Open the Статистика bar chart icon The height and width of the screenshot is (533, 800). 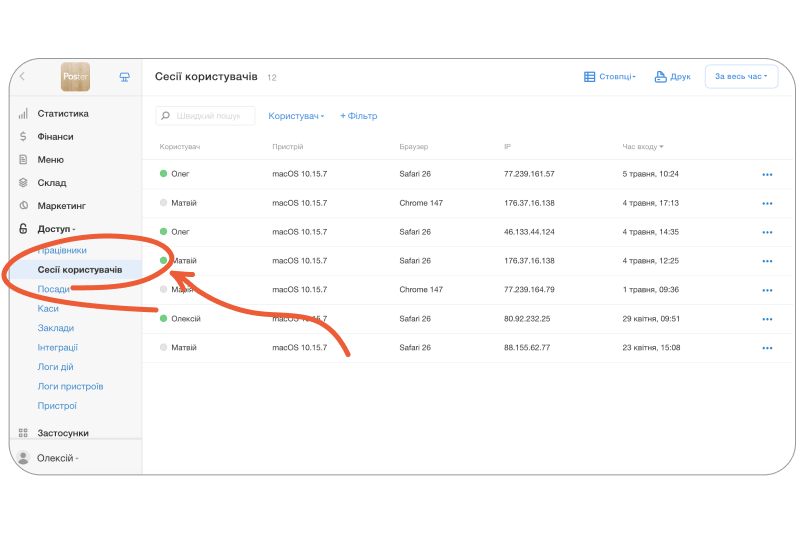pos(23,113)
